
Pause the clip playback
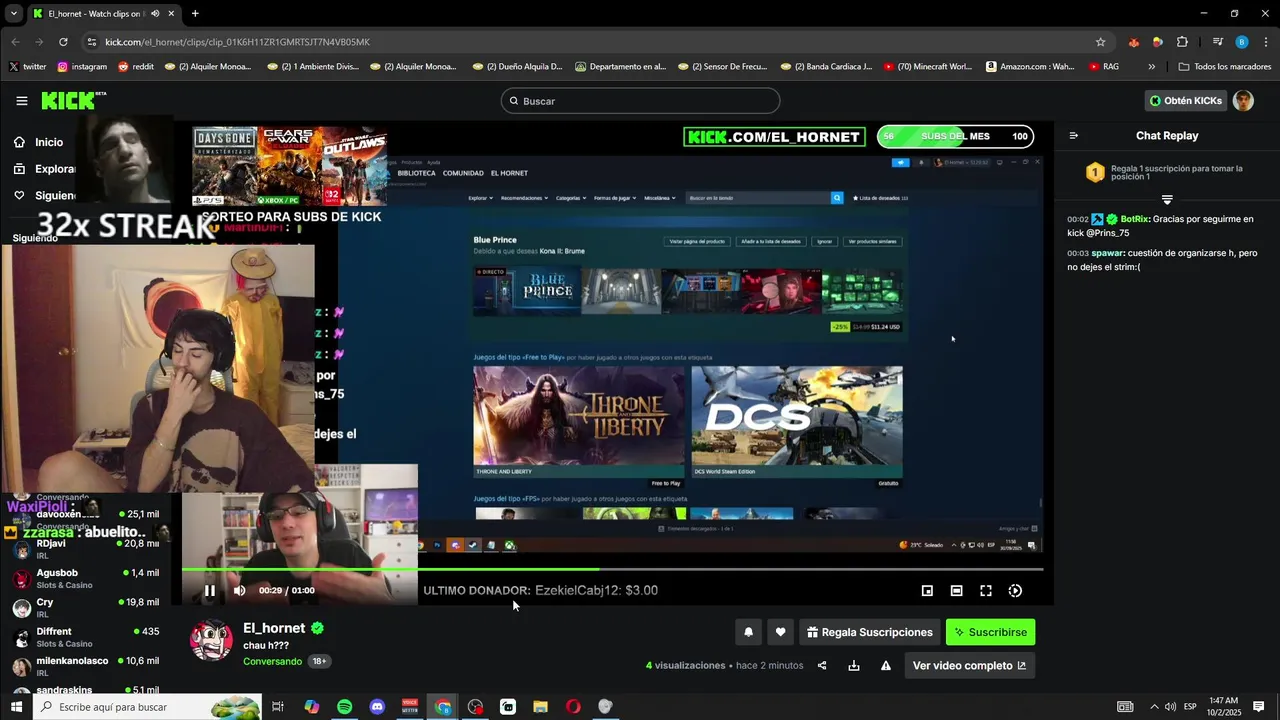210,590
